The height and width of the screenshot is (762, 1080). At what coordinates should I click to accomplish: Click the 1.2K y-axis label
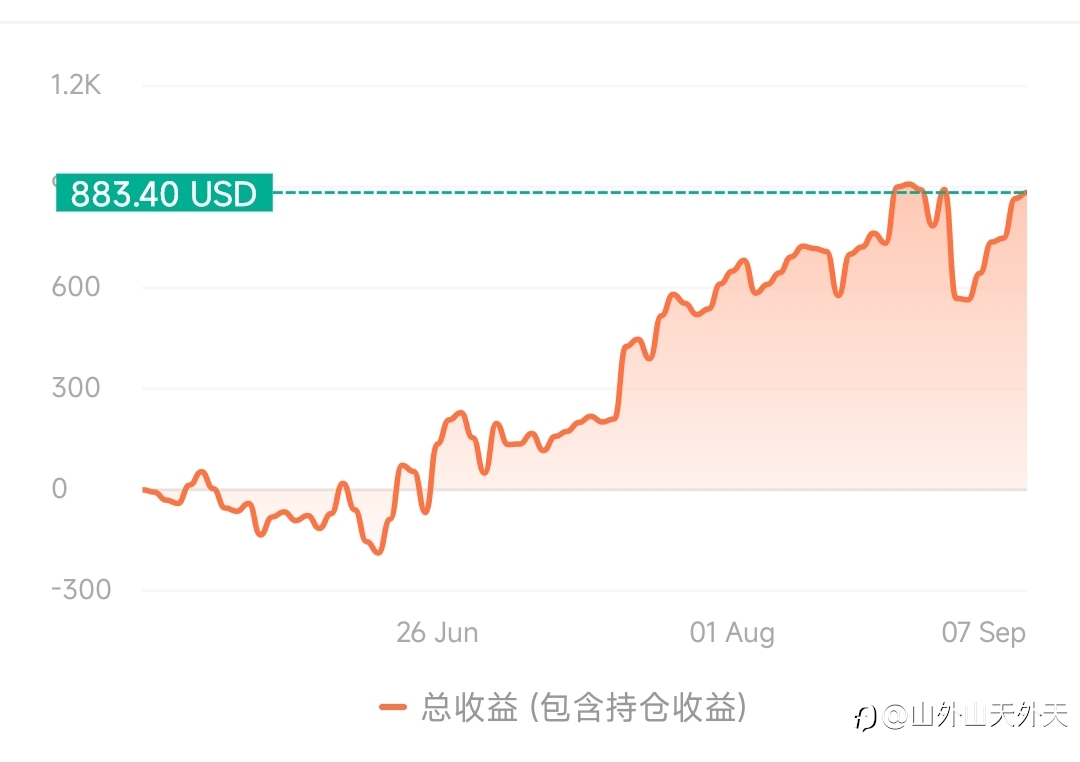76,85
